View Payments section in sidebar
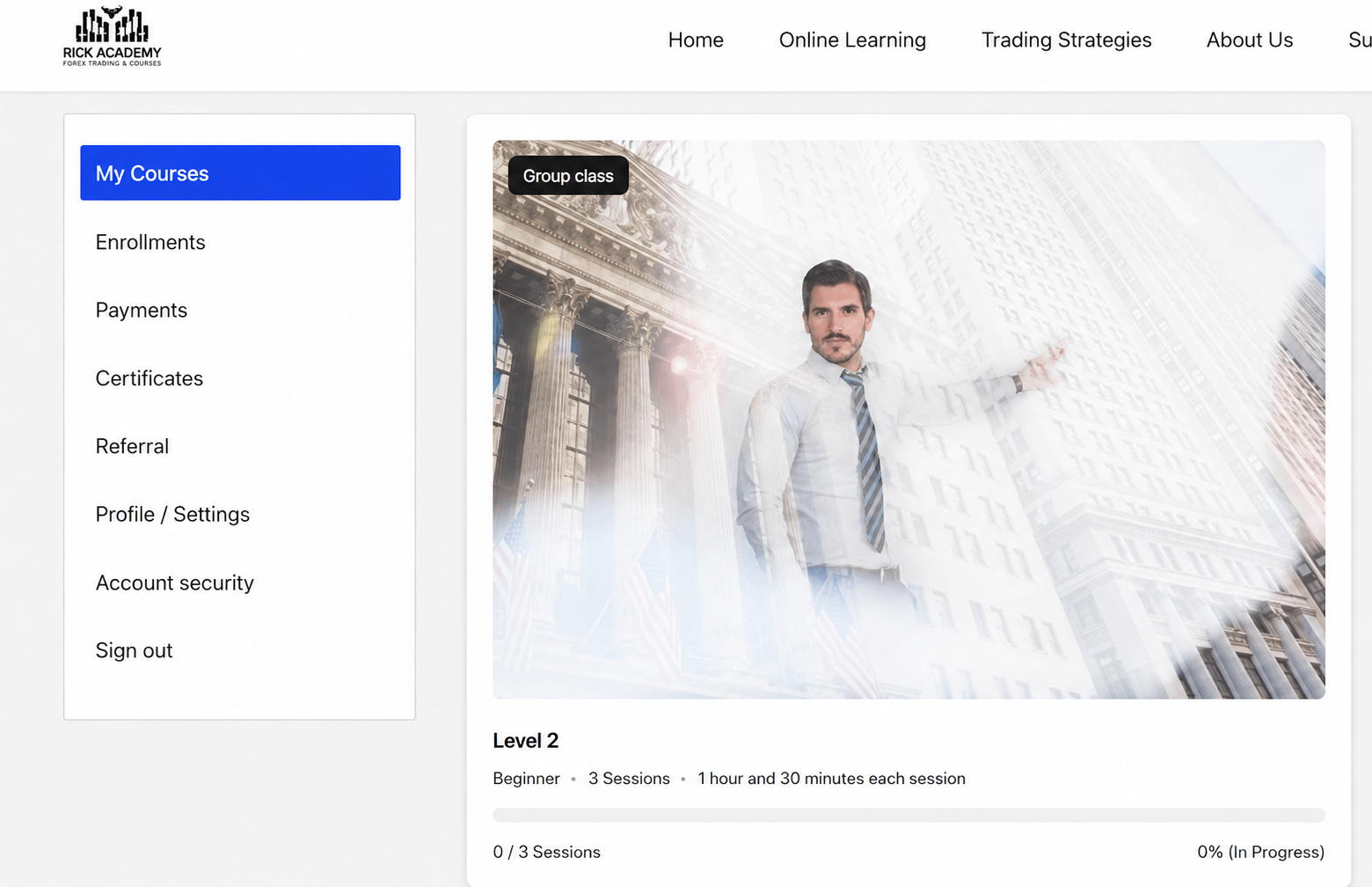 click(142, 310)
